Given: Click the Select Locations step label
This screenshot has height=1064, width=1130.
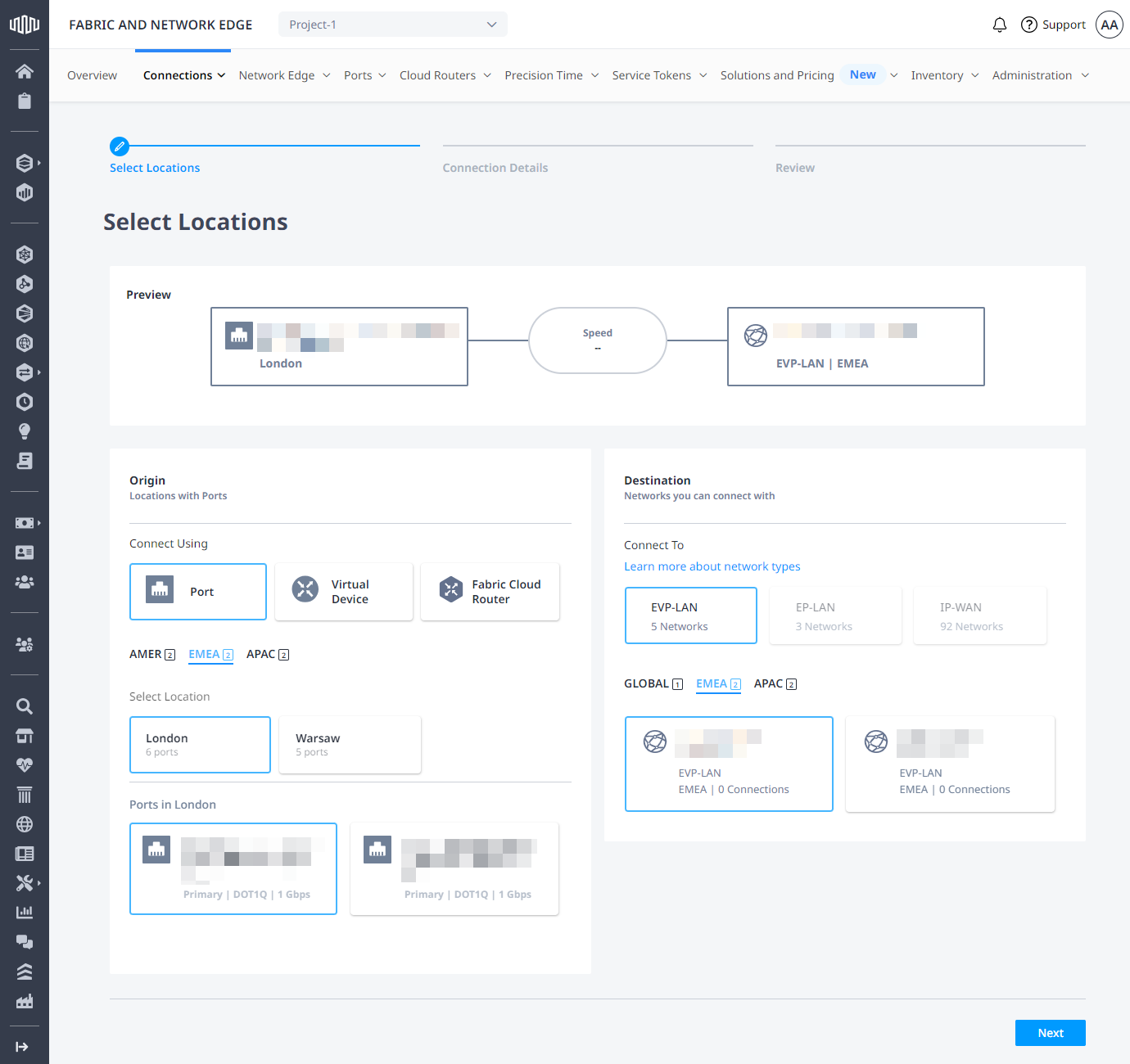Looking at the screenshot, I should point(155,168).
